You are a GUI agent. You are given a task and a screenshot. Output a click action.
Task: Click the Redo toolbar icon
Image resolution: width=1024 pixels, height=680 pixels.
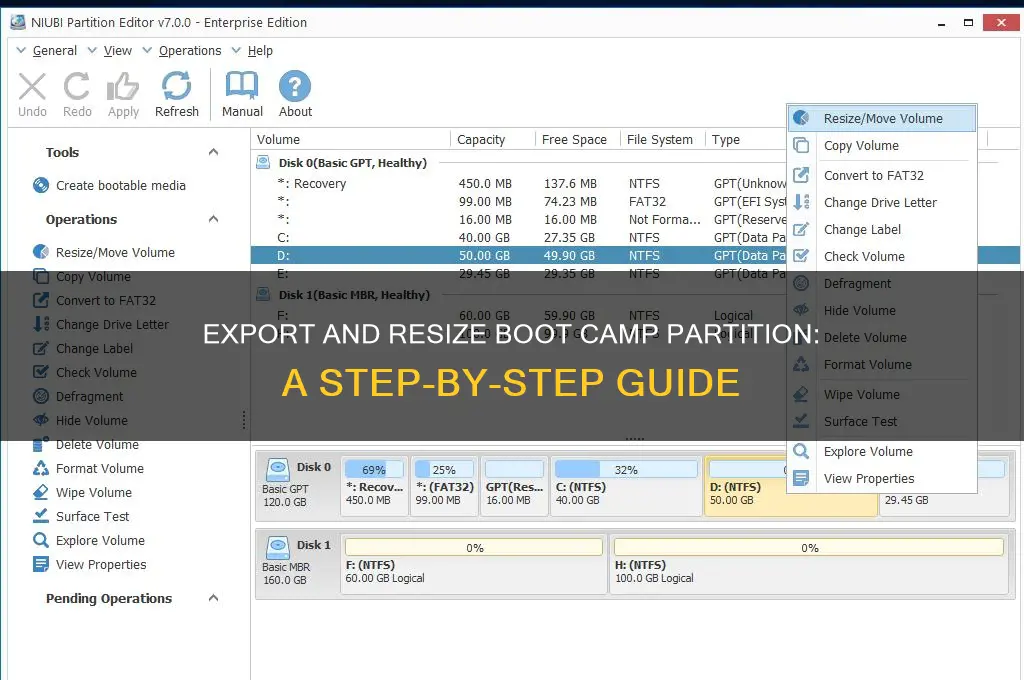77,86
